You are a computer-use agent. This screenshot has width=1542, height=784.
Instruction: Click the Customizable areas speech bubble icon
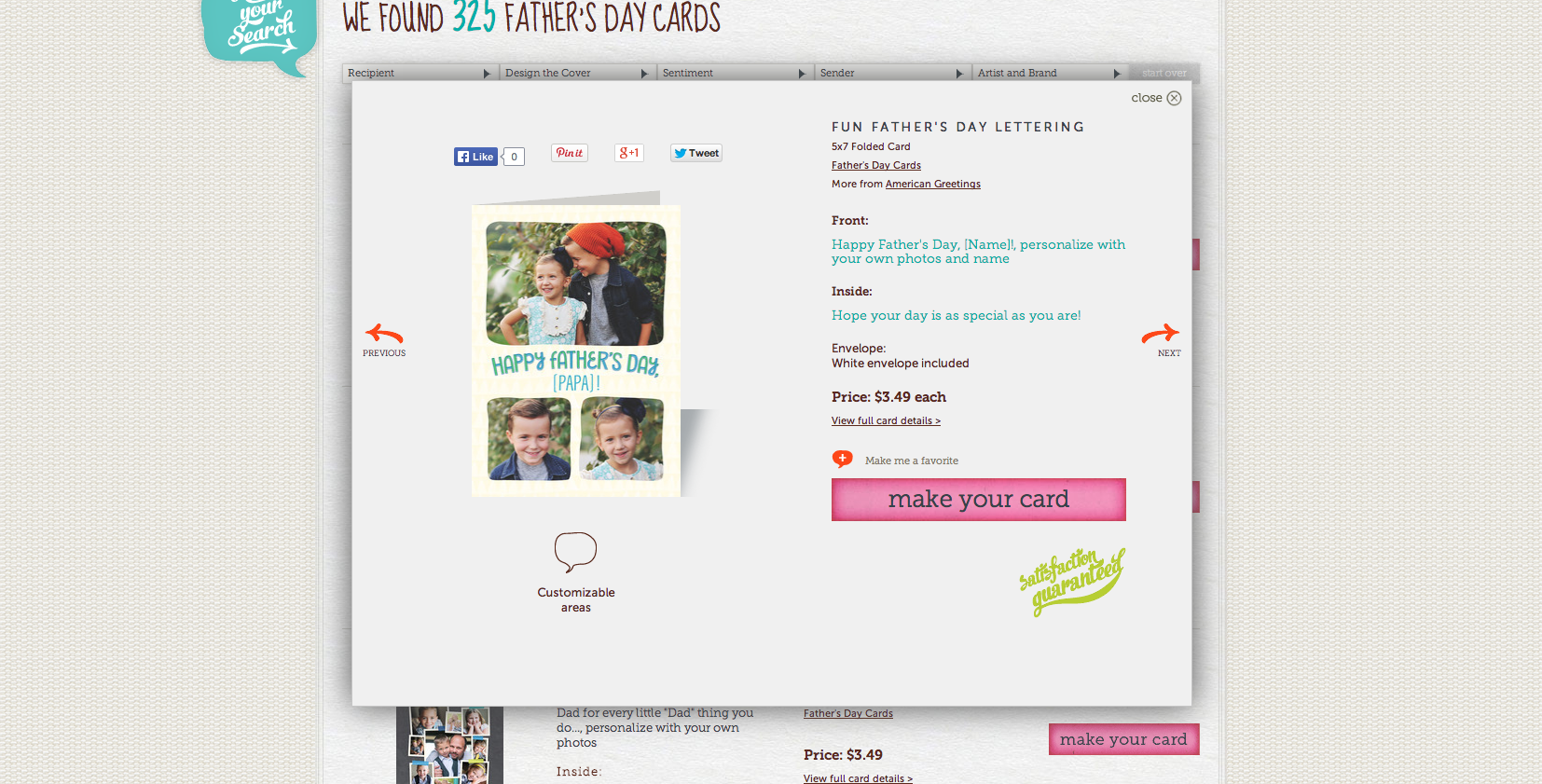click(x=575, y=552)
